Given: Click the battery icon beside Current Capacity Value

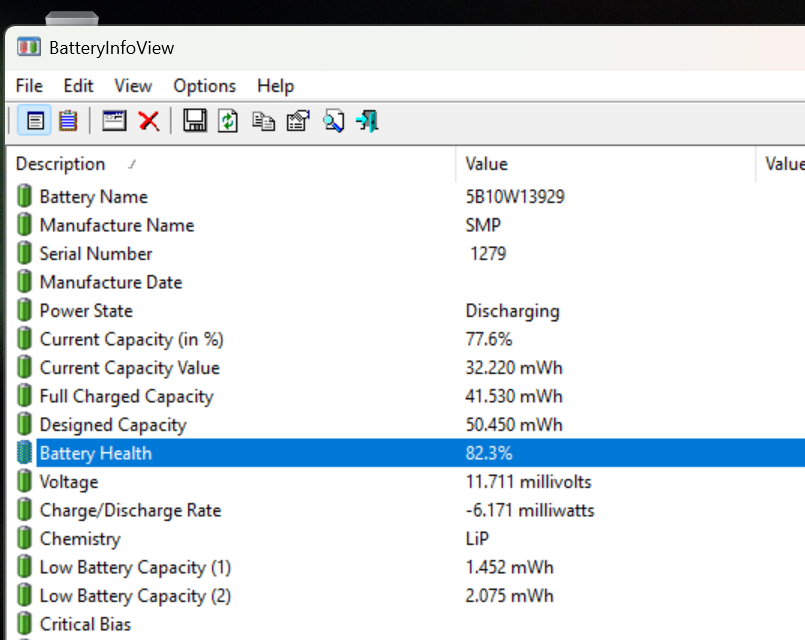Looking at the screenshot, I should 24,367.
